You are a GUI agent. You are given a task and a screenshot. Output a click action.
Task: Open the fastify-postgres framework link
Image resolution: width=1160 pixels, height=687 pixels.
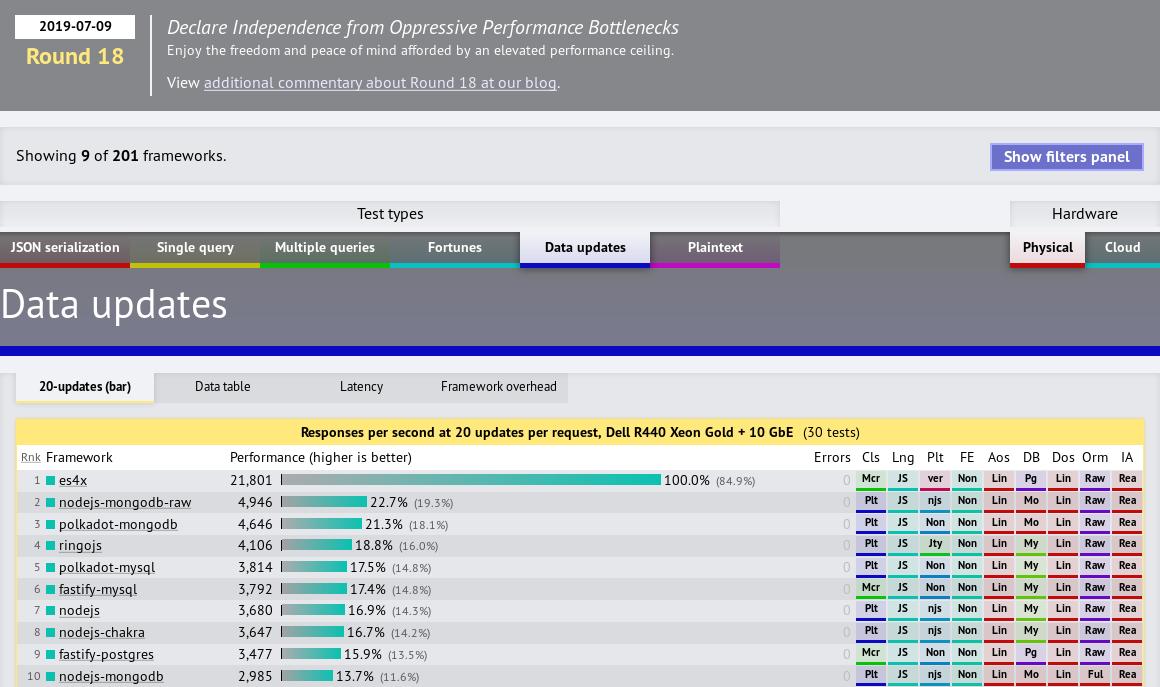(x=107, y=654)
